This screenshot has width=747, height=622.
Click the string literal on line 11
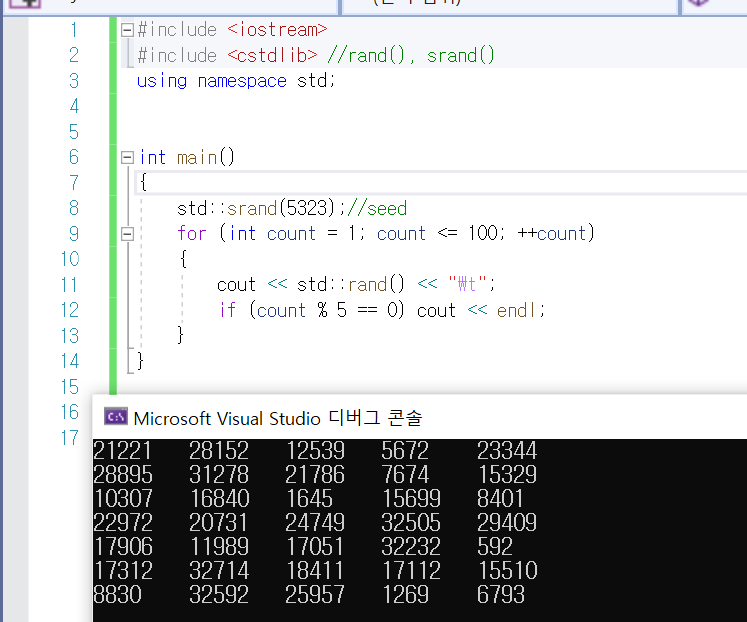click(467, 284)
